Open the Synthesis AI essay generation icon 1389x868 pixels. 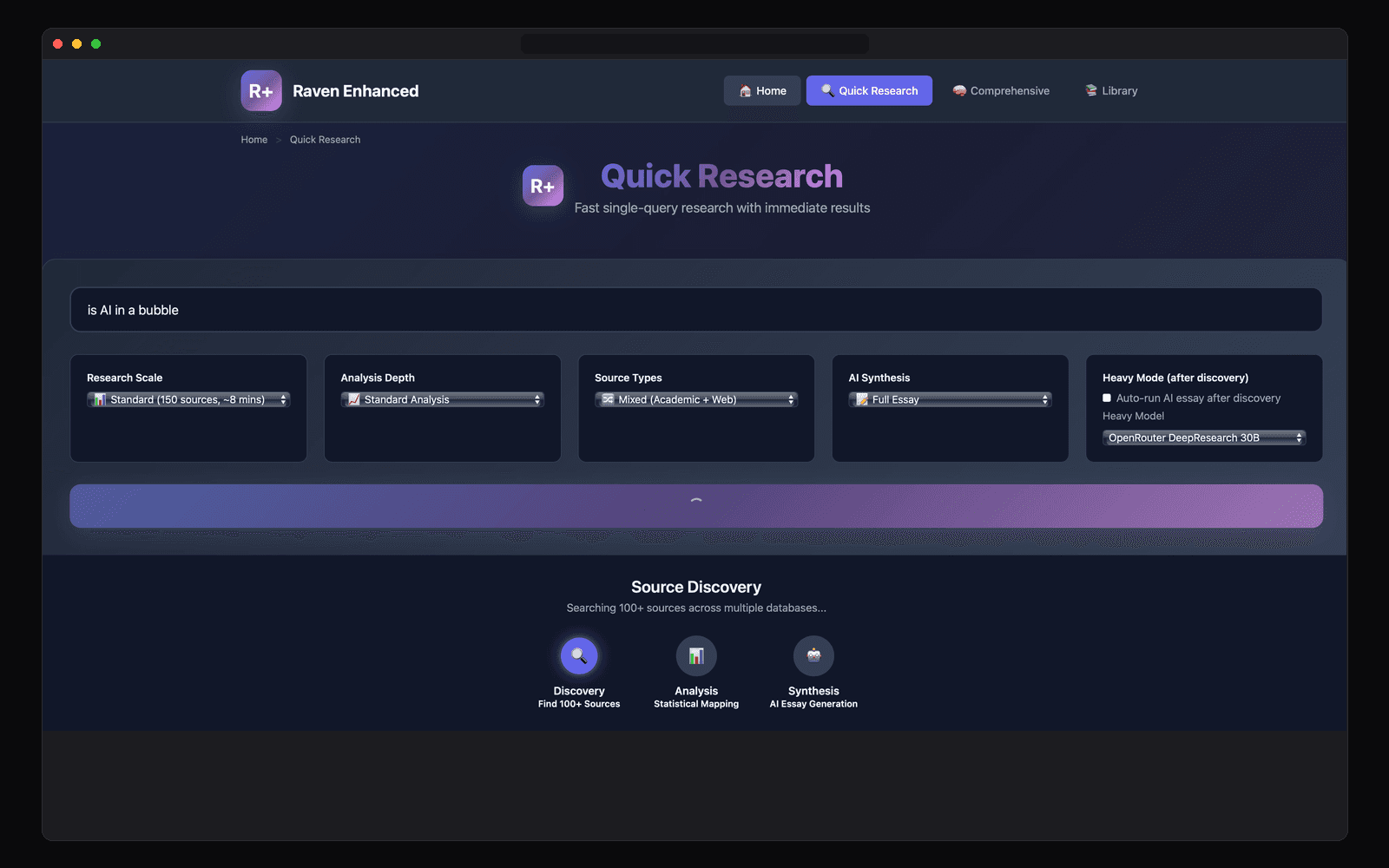pos(813,655)
